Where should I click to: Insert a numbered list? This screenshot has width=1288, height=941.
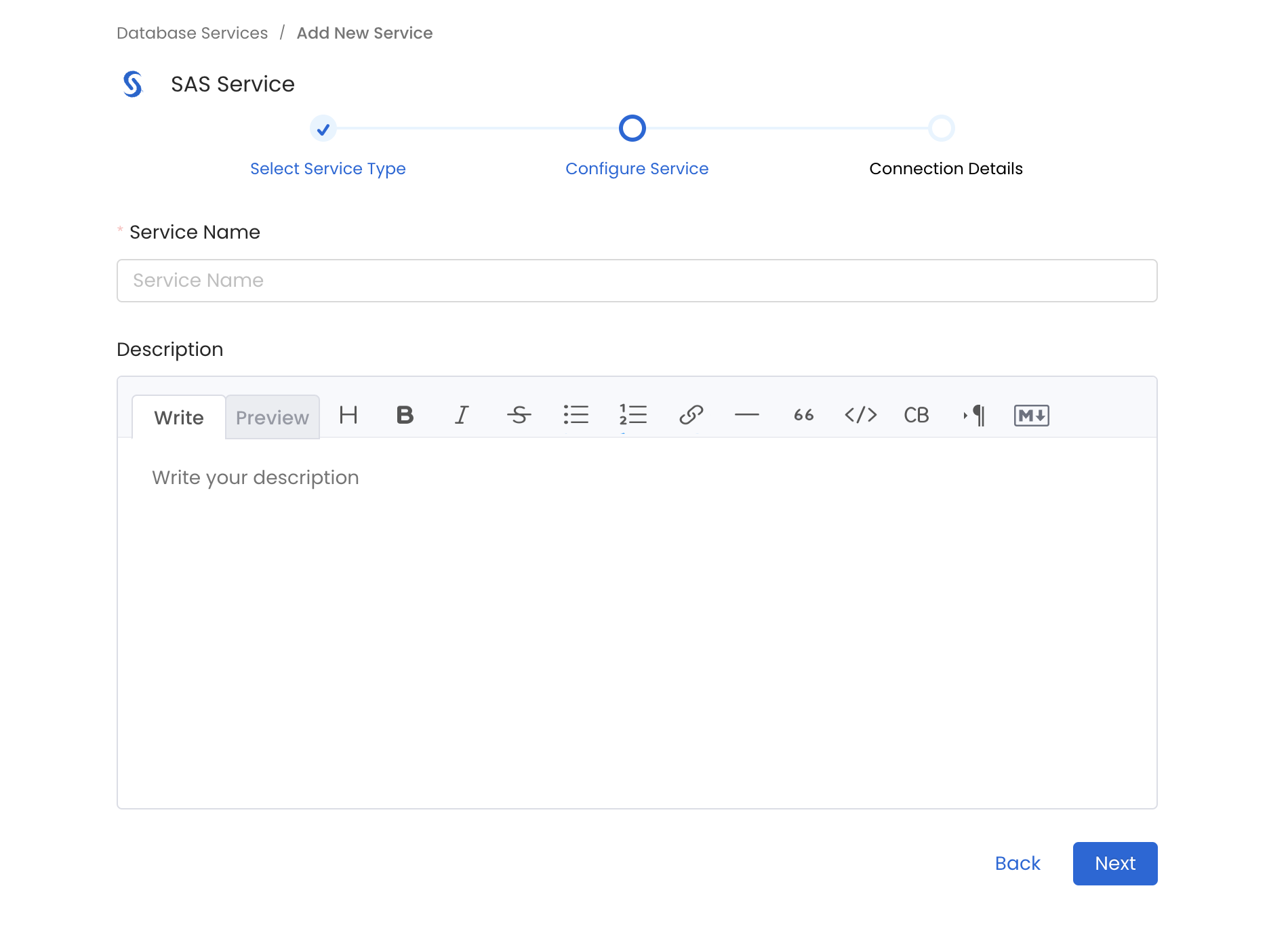click(x=633, y=416)
